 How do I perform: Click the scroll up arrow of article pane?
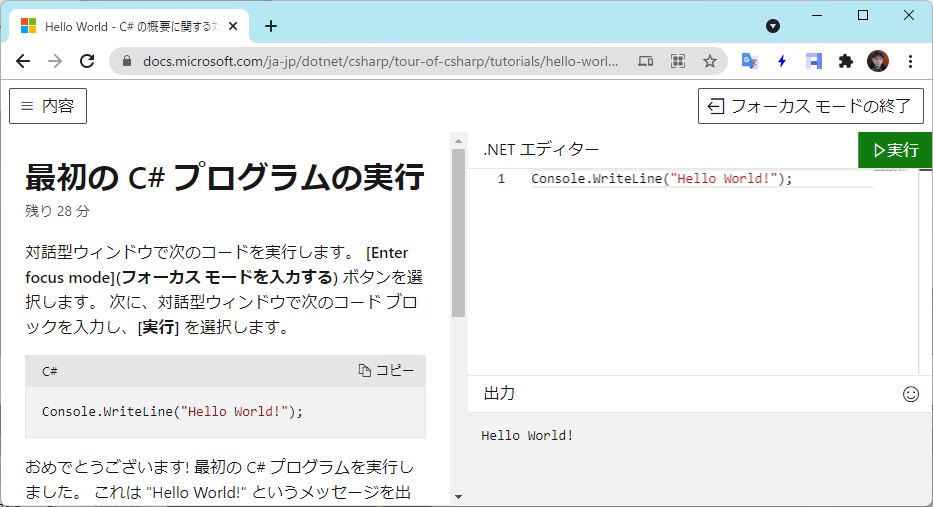tap(458, 141)
